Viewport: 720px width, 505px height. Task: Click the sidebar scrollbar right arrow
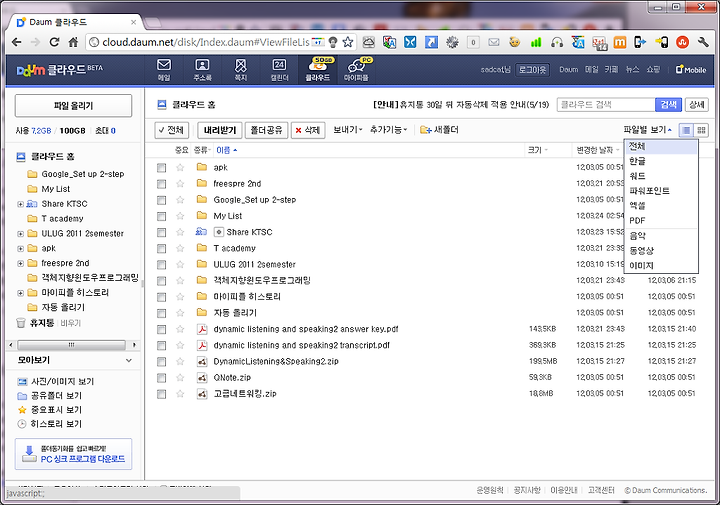134,345
